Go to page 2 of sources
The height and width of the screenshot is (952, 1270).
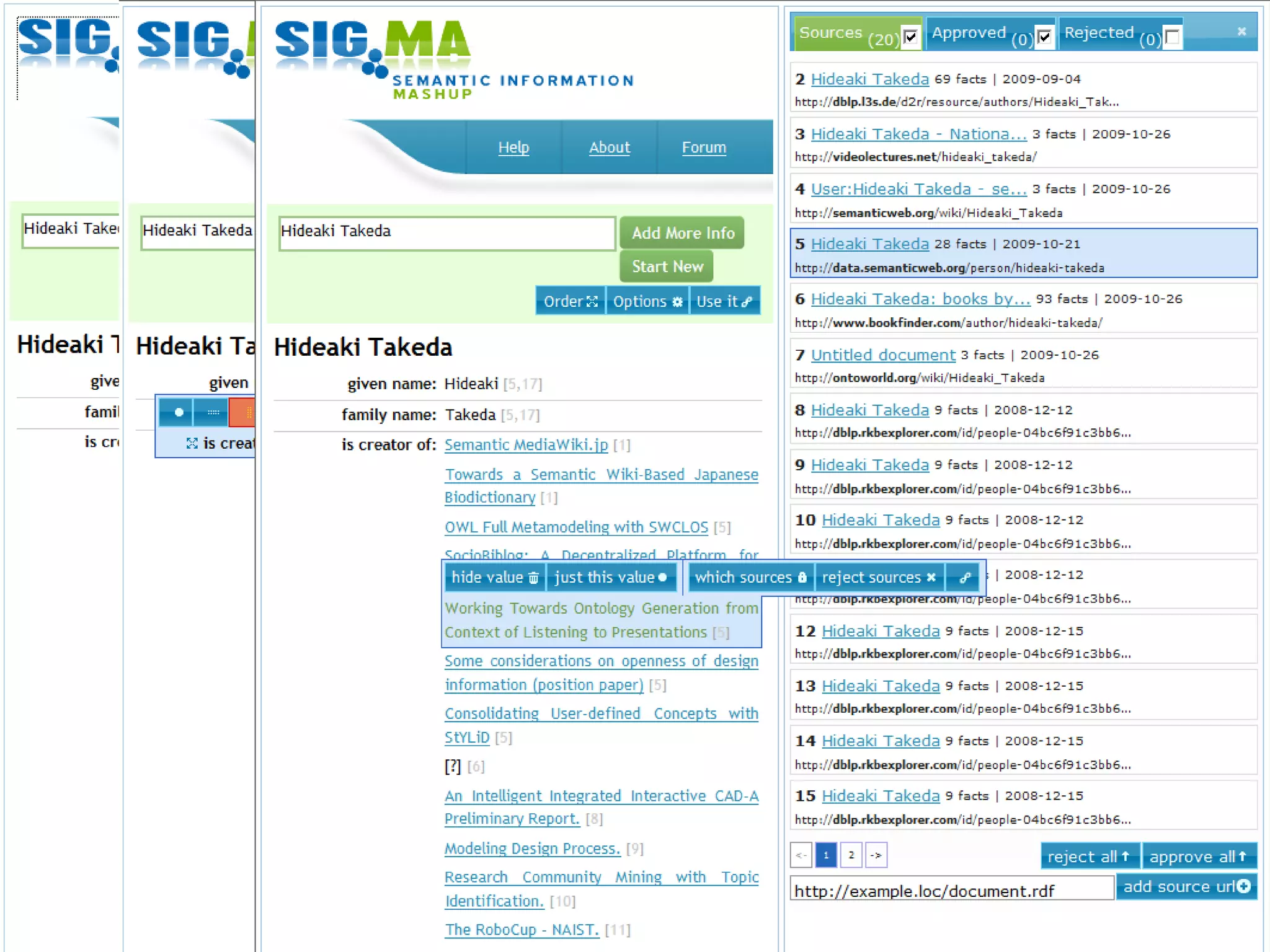coord(851,855)
